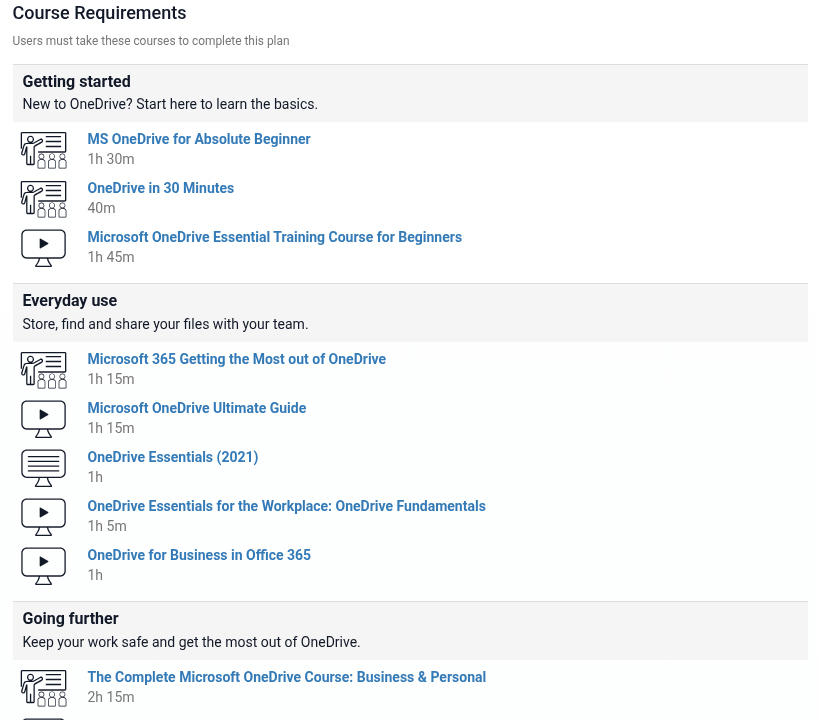Click 'Store, find and share your files' description

coord(165,324)
